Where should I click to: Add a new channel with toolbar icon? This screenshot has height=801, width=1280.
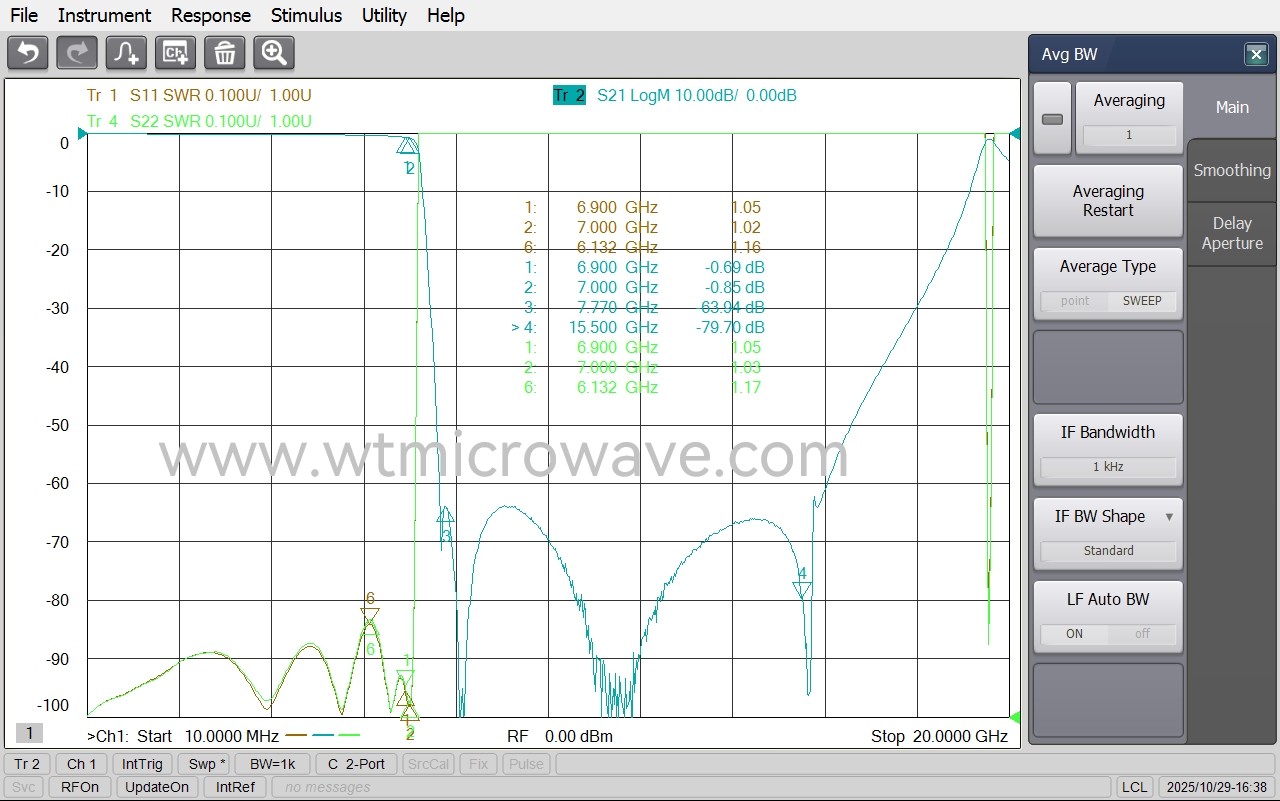pyautogui.click(x=175, y=53)
